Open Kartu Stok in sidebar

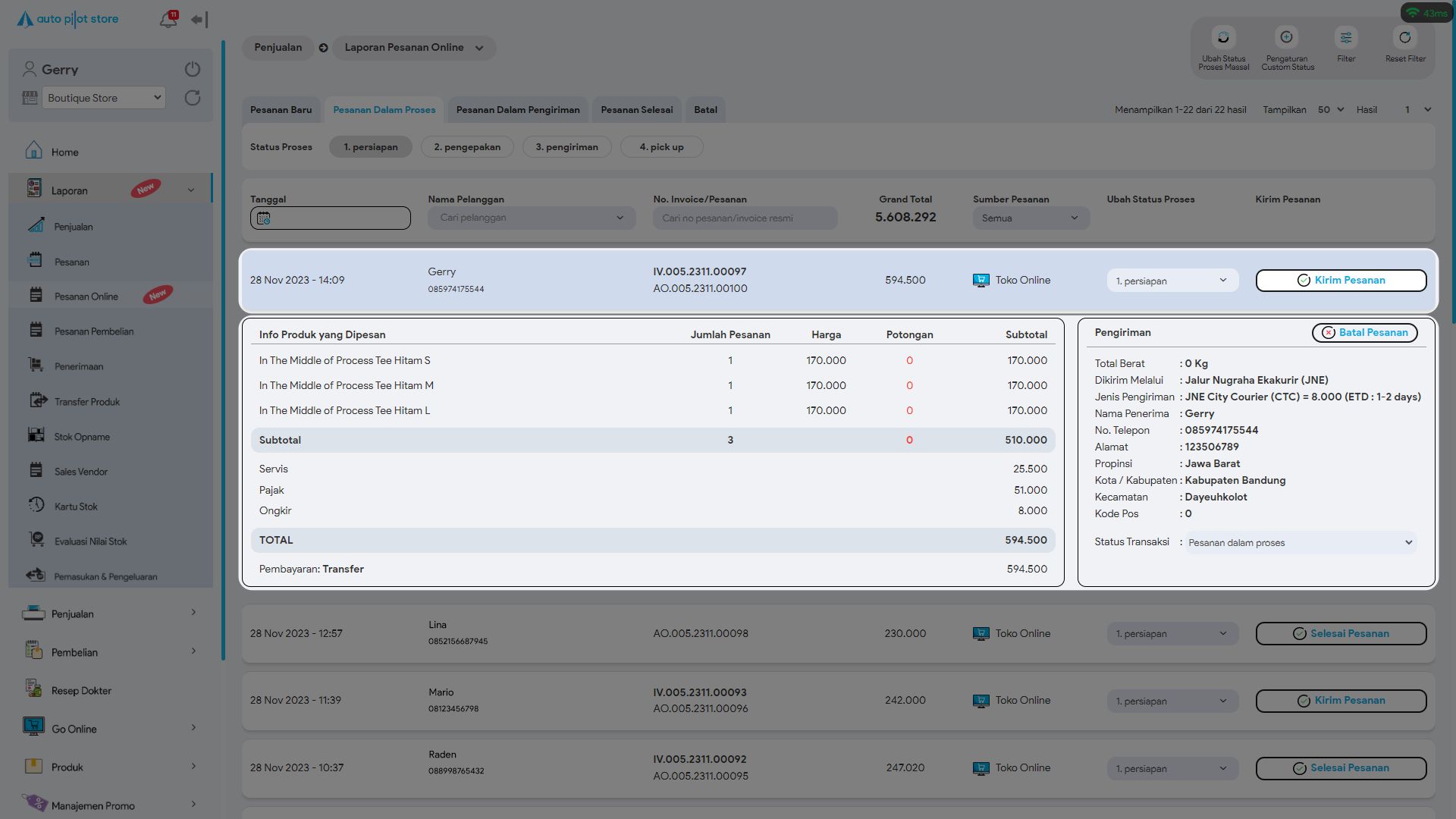pos(76,507)
